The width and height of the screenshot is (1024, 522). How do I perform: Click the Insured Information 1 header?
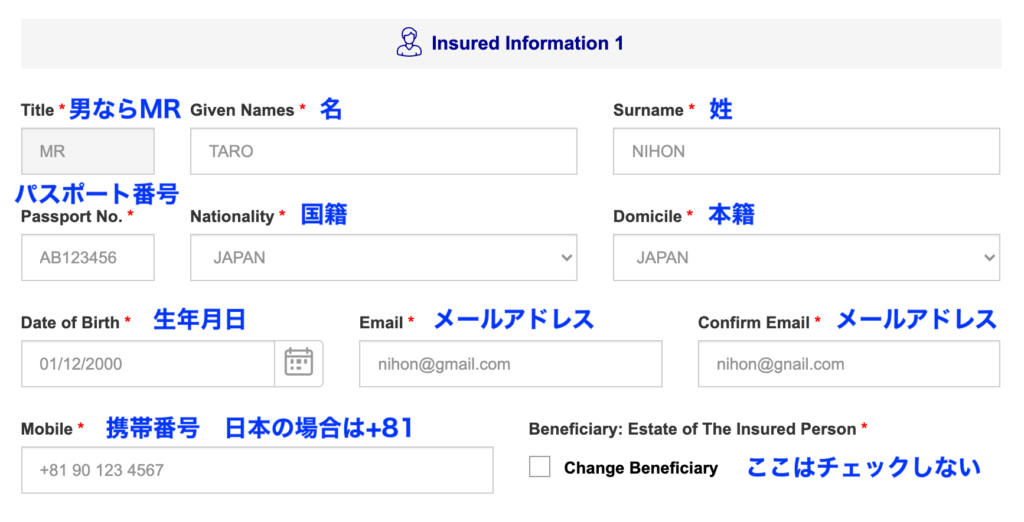pos(527,43)
